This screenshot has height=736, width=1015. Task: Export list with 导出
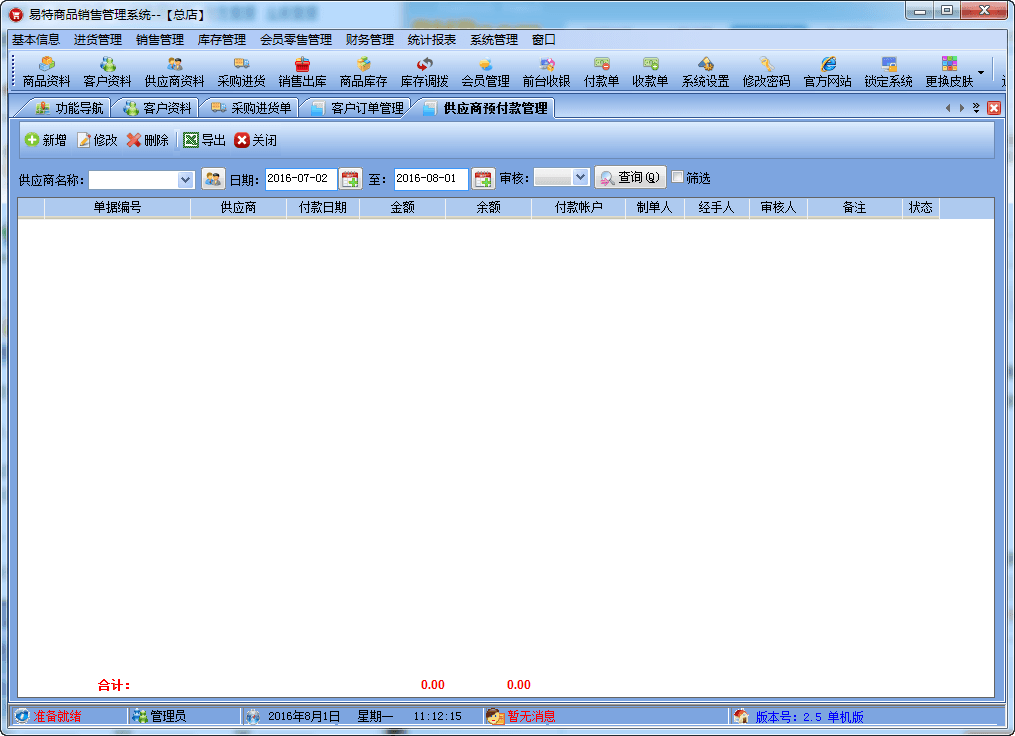click(205, 140)
